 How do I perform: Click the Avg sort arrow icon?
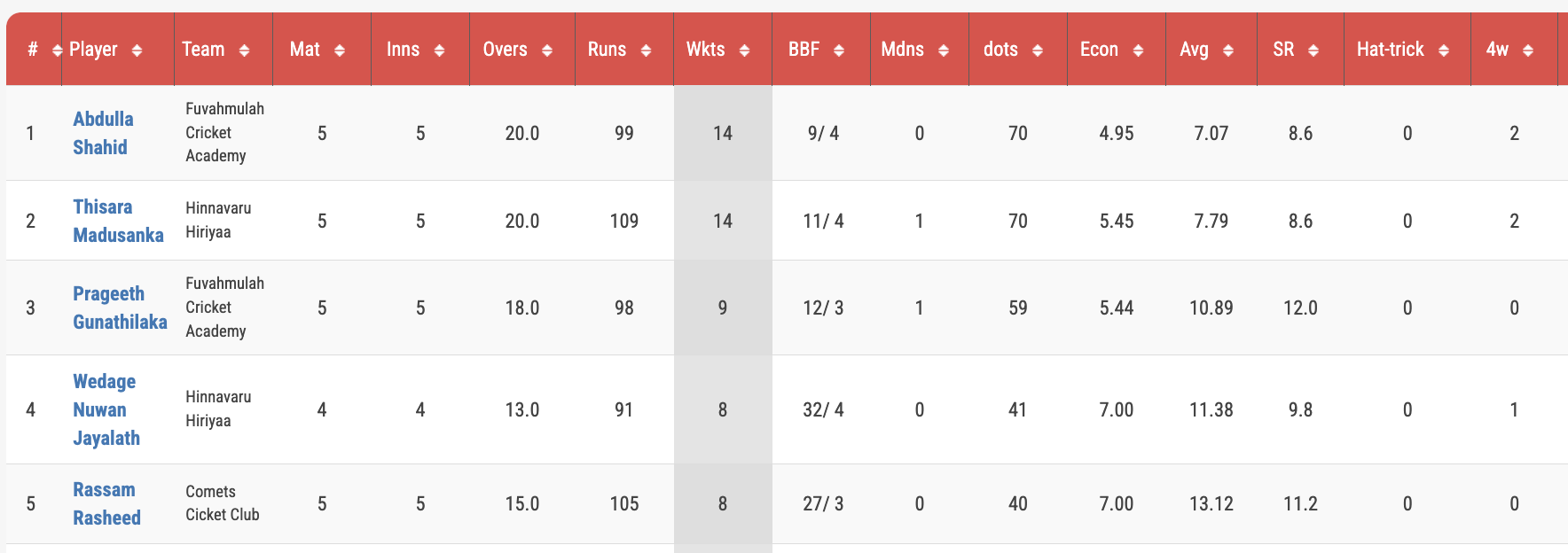pyautogui.click(x=1228, y=51)
